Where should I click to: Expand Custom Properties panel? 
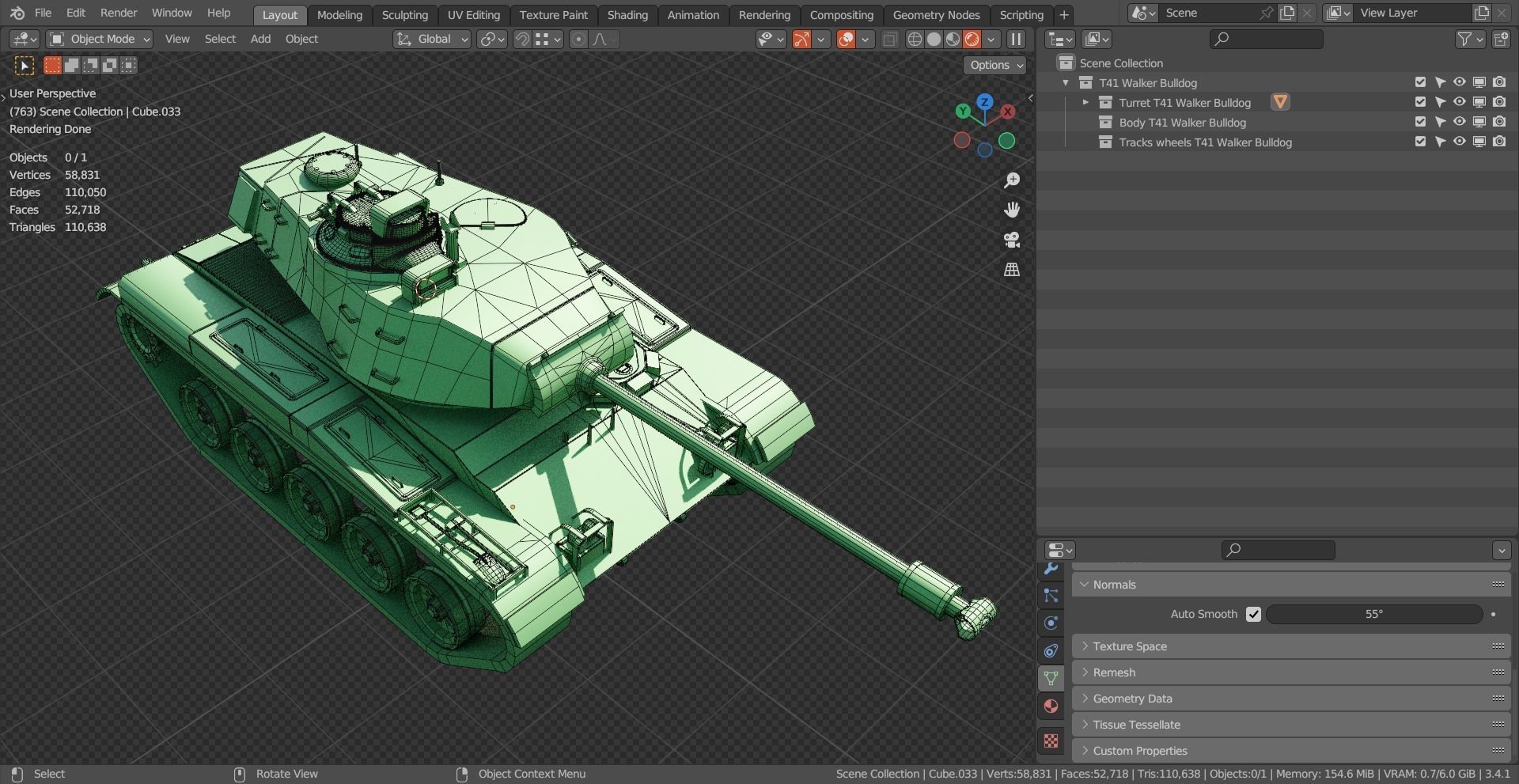click(x=1291, y=751)
